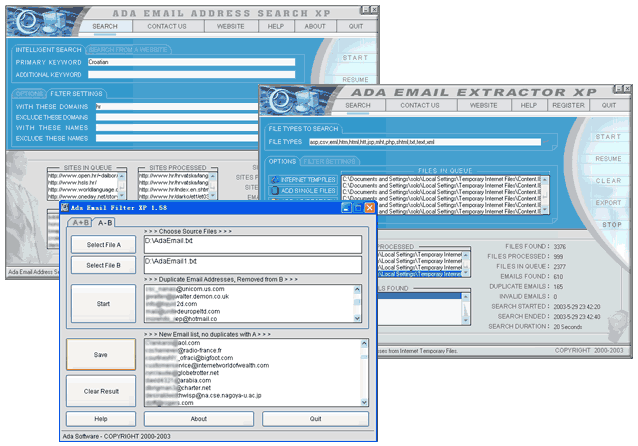Click STOP in Email Extractor window
Viewport: 638px width, 446px height.
point(612,225)
